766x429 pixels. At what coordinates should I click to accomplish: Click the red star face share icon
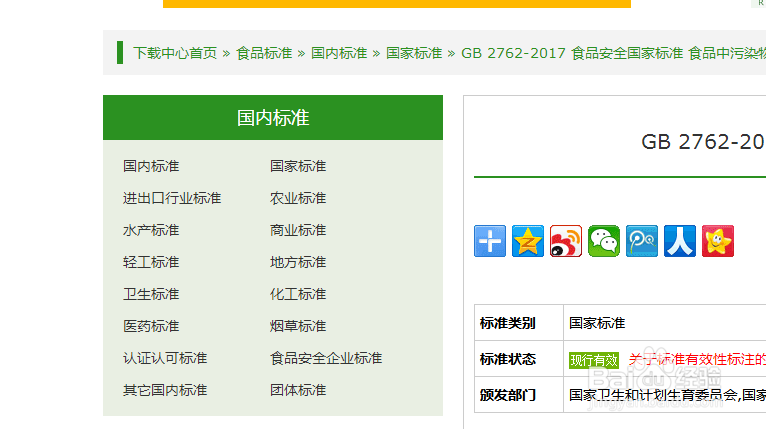click(x=718, y=241)
